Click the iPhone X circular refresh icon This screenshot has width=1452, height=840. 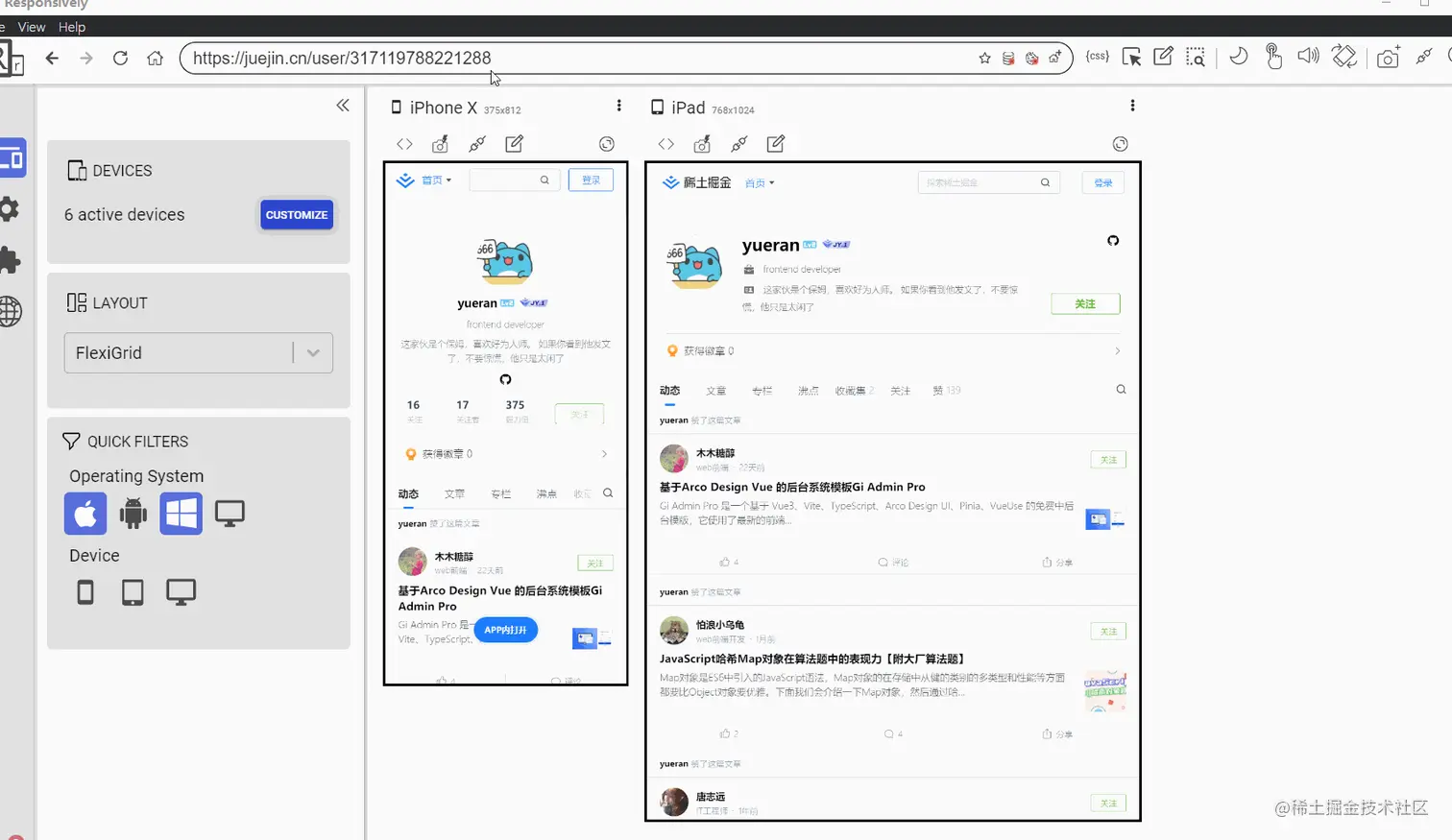607,144
